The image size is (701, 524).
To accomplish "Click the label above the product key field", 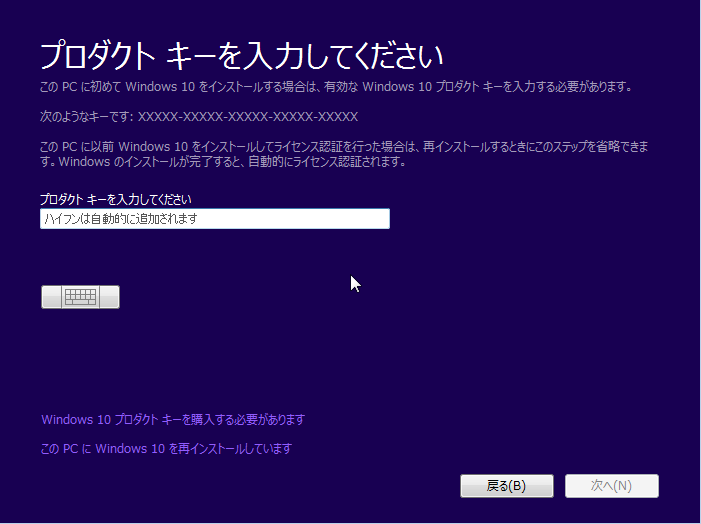I will pos(116,199).
